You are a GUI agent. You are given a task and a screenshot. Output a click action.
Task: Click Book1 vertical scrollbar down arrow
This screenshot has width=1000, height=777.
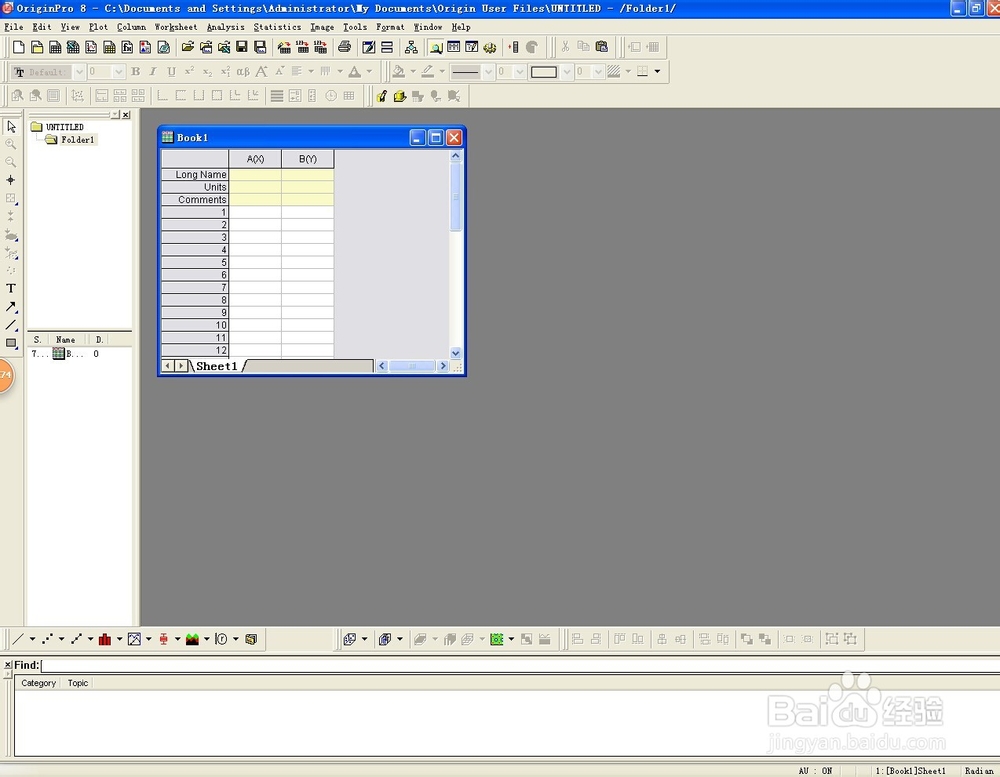pos(455,353)
